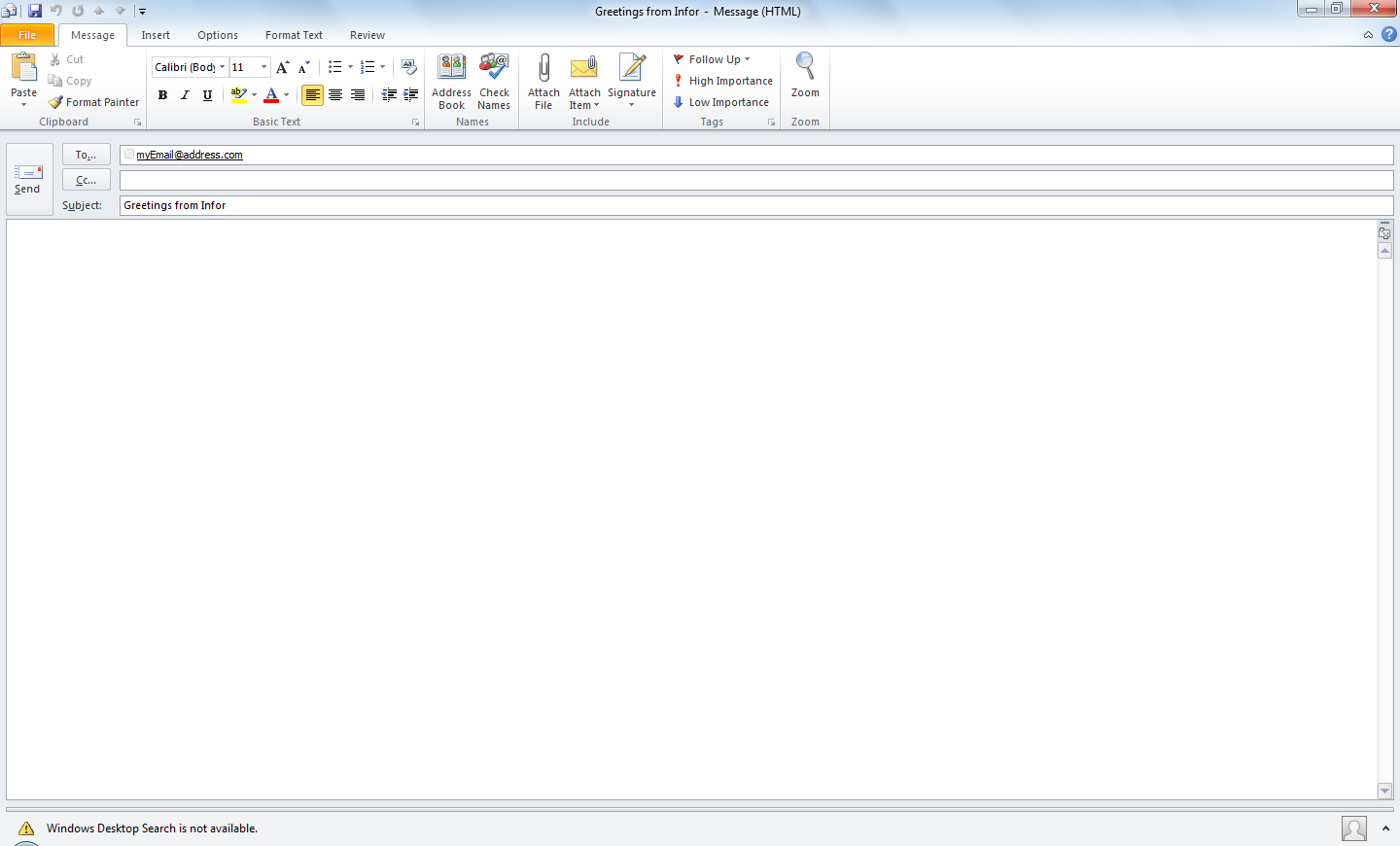Open the font color red swatch

click(x=271, y=95)
